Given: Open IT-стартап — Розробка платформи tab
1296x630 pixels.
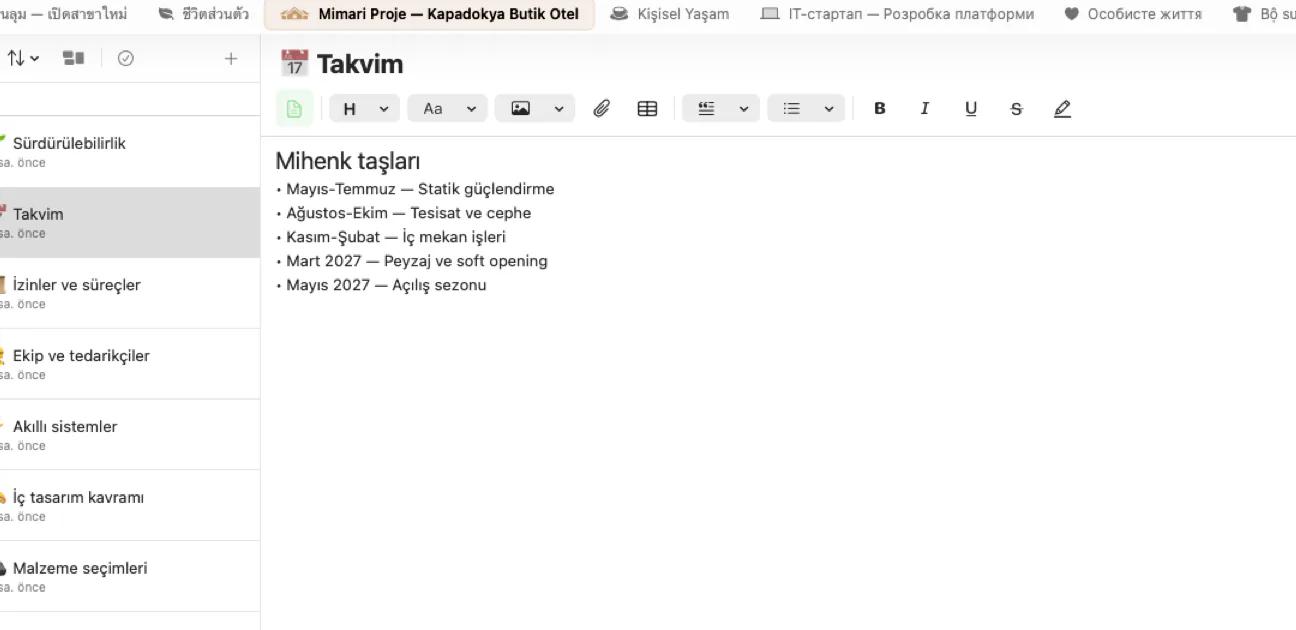Looking at the screenshot, I should (898, 14).
